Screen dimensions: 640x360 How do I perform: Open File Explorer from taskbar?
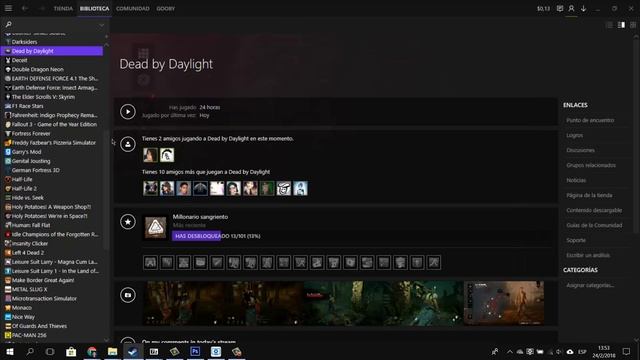tap(112, 351)
